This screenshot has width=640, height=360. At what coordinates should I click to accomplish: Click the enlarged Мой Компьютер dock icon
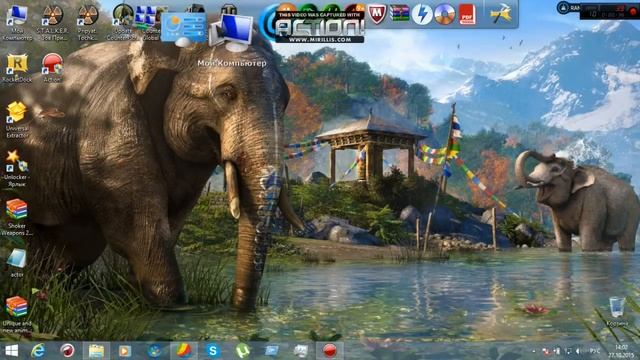click(231, 33)
